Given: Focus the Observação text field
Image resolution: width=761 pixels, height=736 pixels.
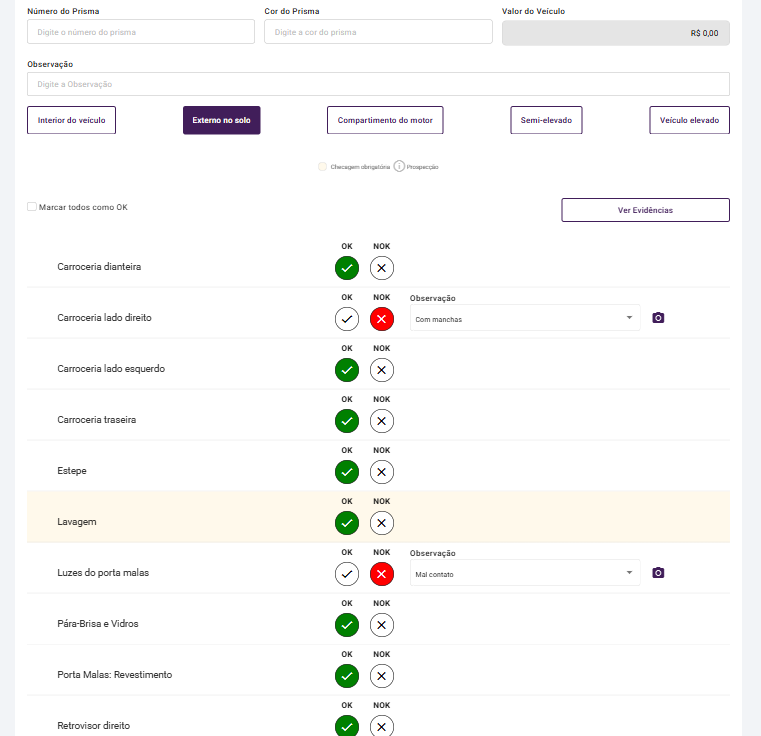Looking at the screenshot, I should coord(378,84).
